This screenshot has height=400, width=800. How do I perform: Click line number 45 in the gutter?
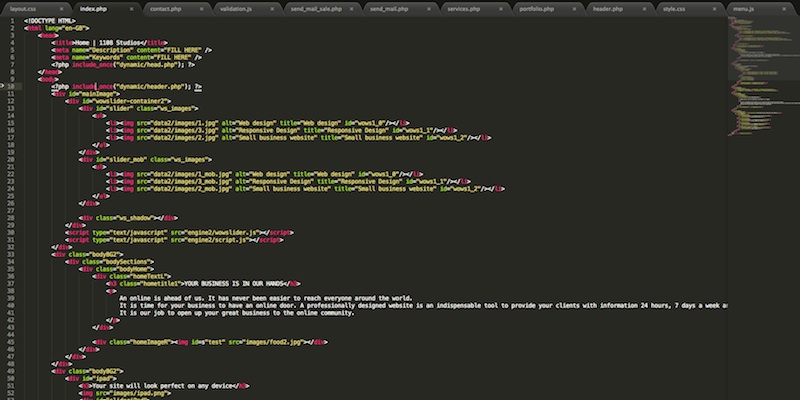[11, 342]
